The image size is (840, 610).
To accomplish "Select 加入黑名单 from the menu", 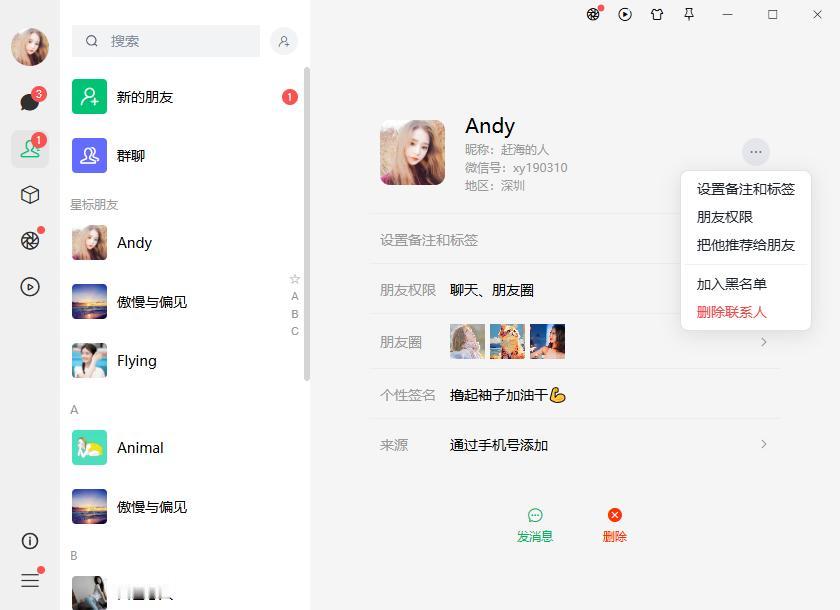I will click(x=731, y=284).
